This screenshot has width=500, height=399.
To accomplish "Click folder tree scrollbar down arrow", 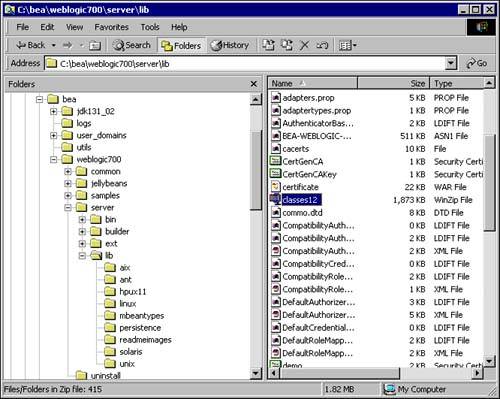I will pos(256,373).
